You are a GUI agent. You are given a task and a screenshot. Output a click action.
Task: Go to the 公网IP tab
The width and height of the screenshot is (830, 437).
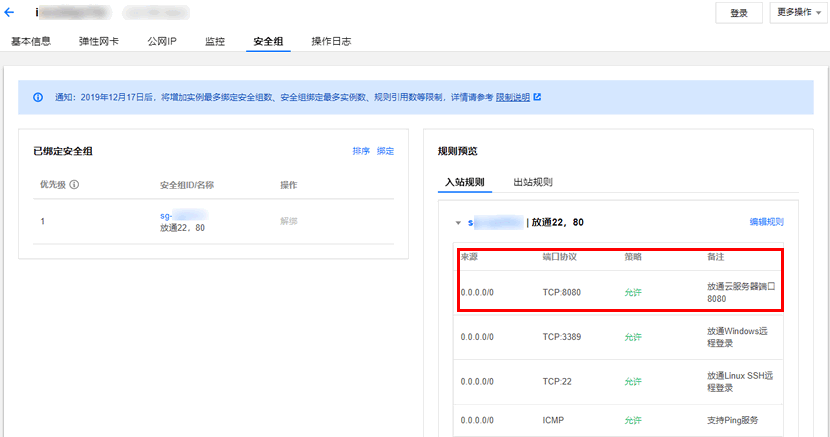coord(161,42)
